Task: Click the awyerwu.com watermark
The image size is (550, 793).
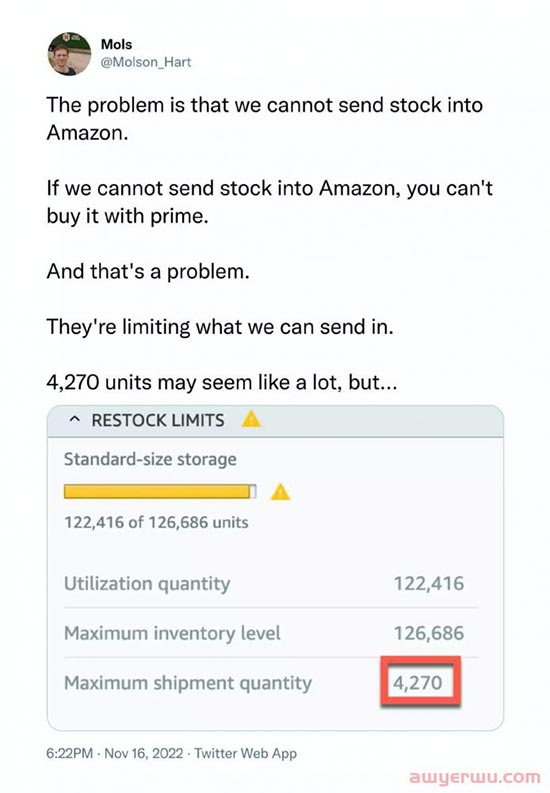Action: click(x=474, y=776)
